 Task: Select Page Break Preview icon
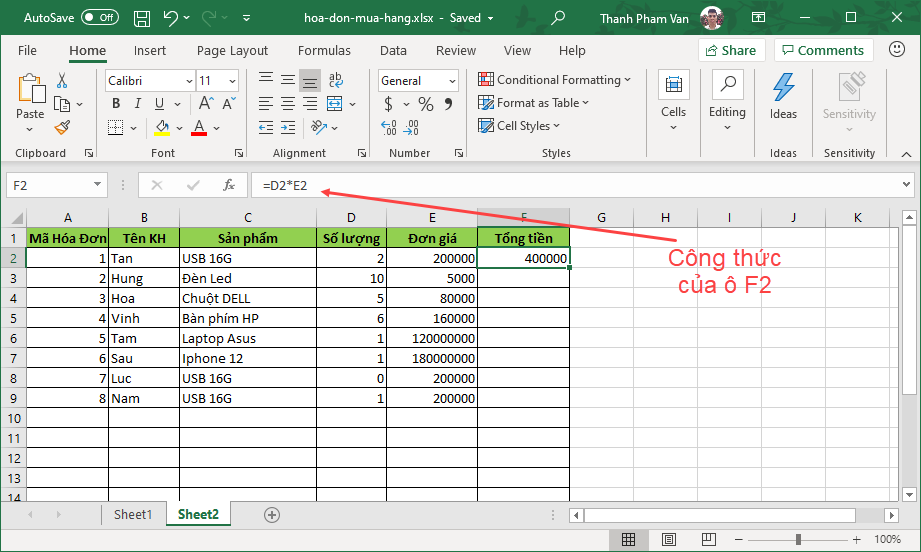[708, 539]
